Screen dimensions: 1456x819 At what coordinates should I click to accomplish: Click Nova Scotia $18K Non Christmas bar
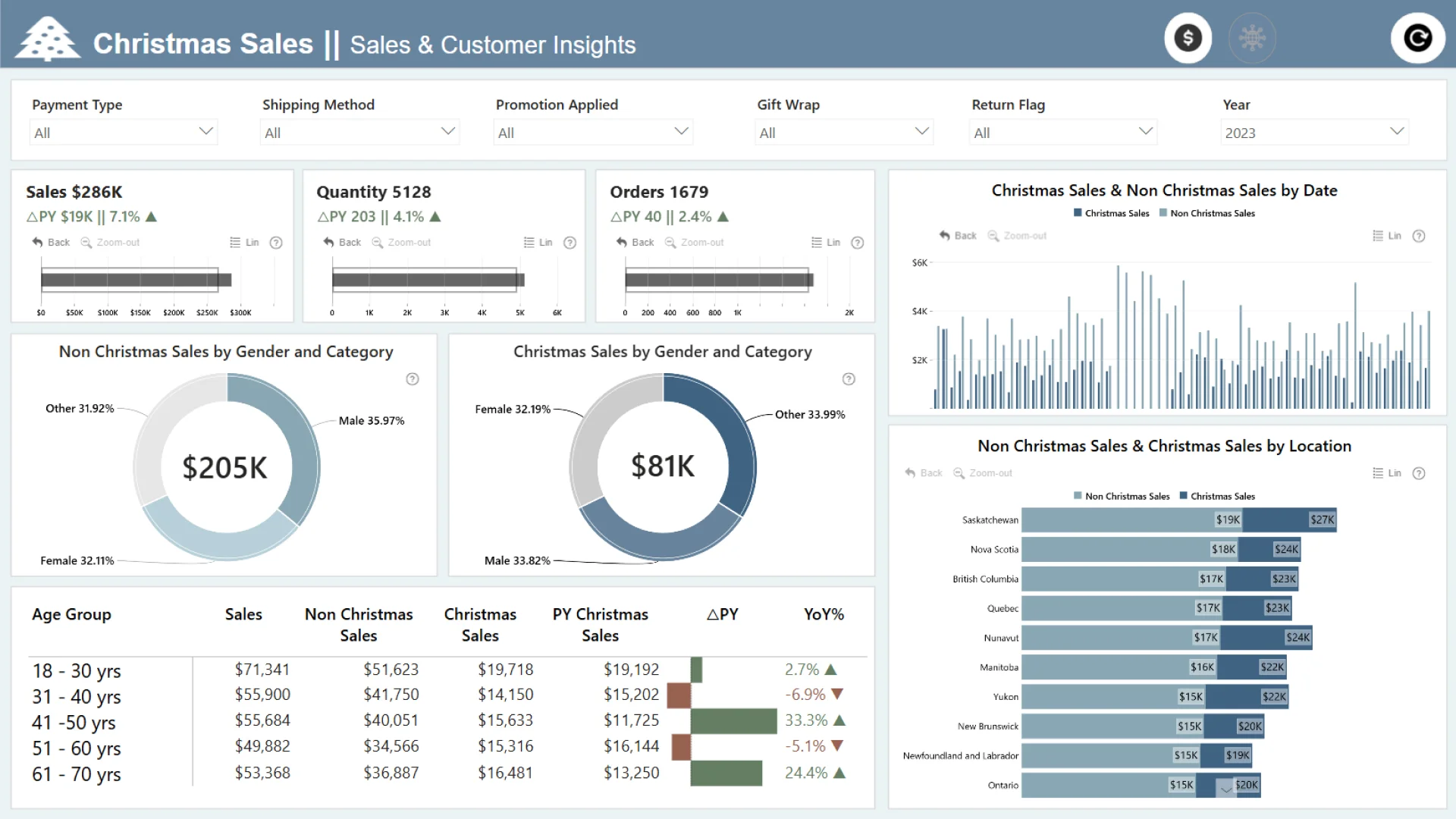1131,549
